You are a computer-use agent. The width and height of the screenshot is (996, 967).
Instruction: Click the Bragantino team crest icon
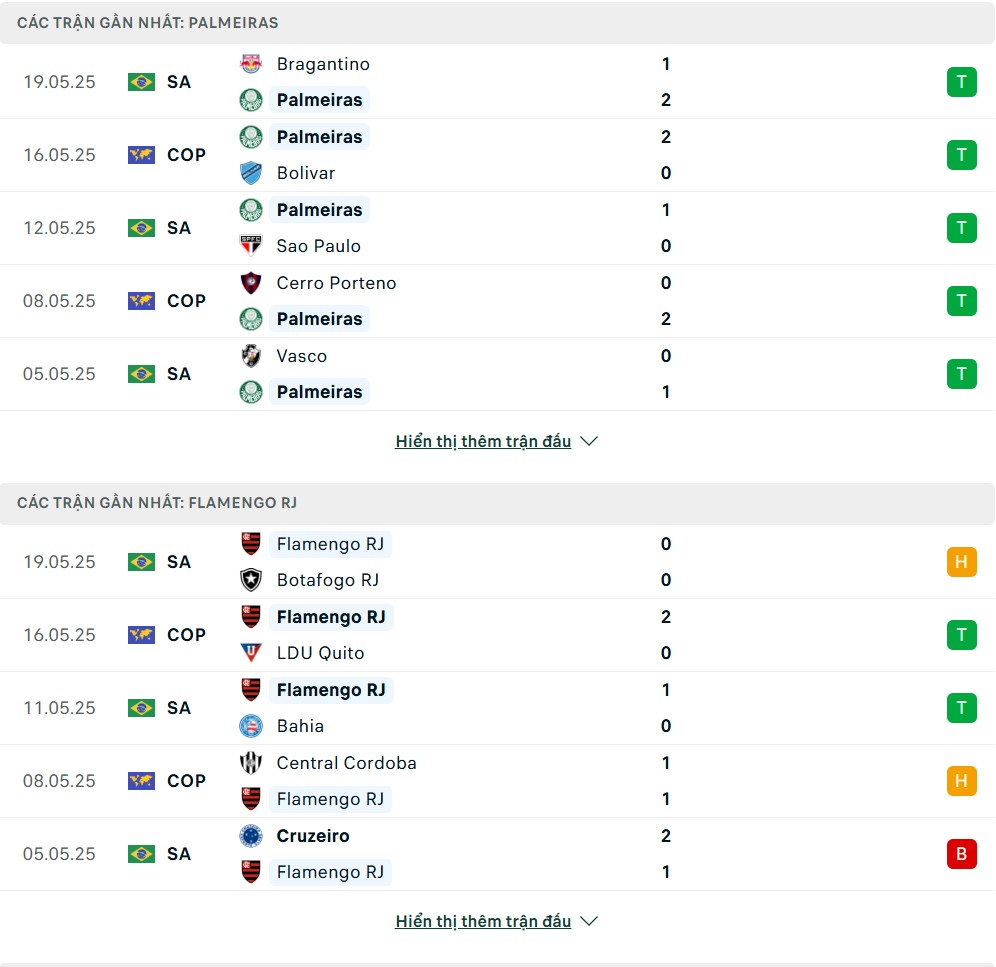click(x=251, y=64)
